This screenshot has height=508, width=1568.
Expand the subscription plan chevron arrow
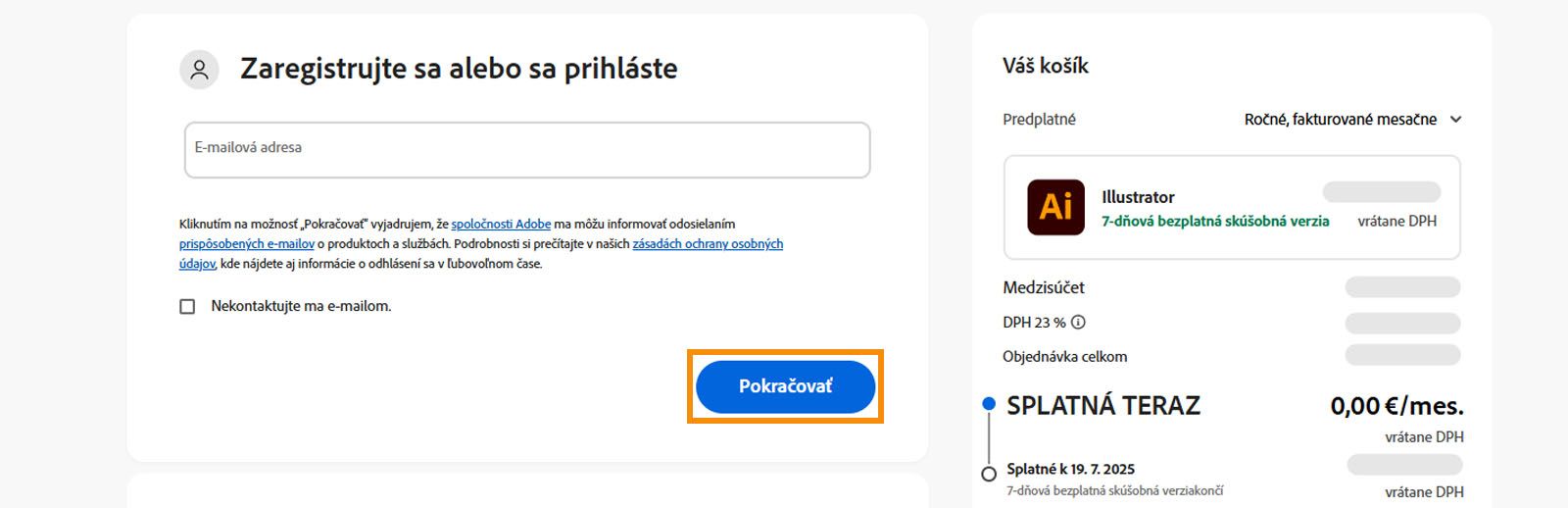click(x=1455, y=120)
